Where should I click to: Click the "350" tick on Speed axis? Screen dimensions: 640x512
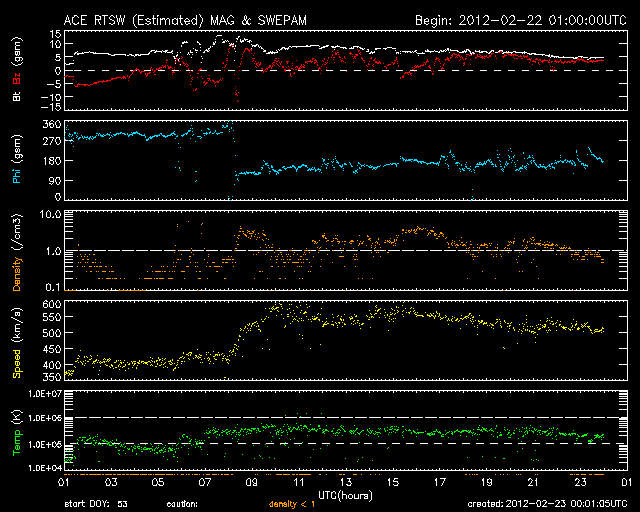pyautogui.click(x=52, y=377)
